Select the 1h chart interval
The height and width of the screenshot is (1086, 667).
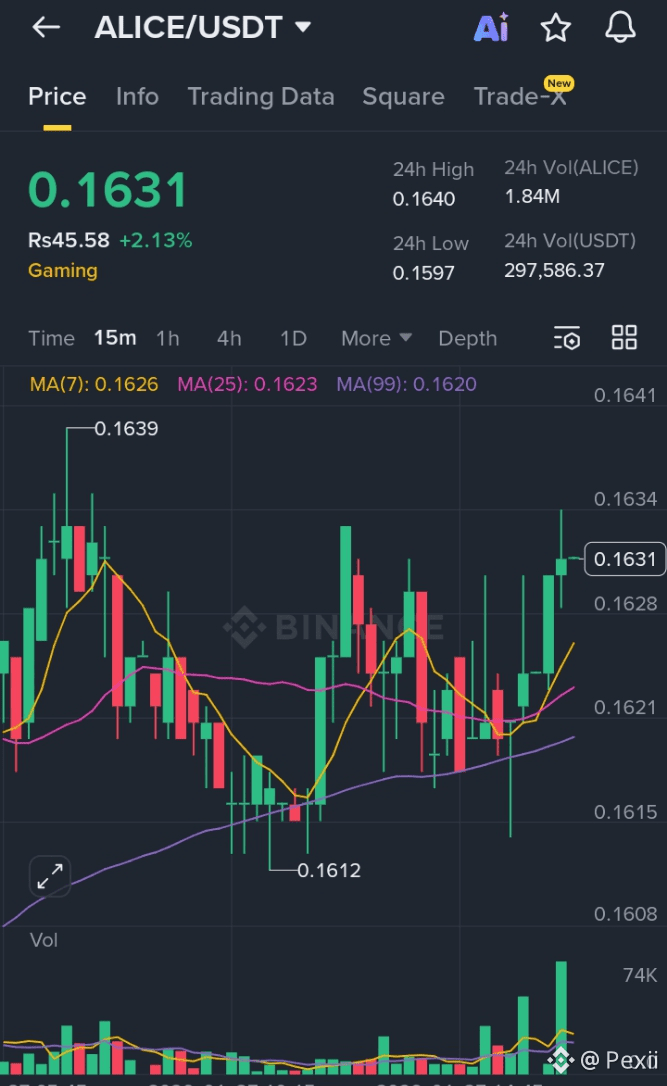pyautogui.click(x=168, y=338)
